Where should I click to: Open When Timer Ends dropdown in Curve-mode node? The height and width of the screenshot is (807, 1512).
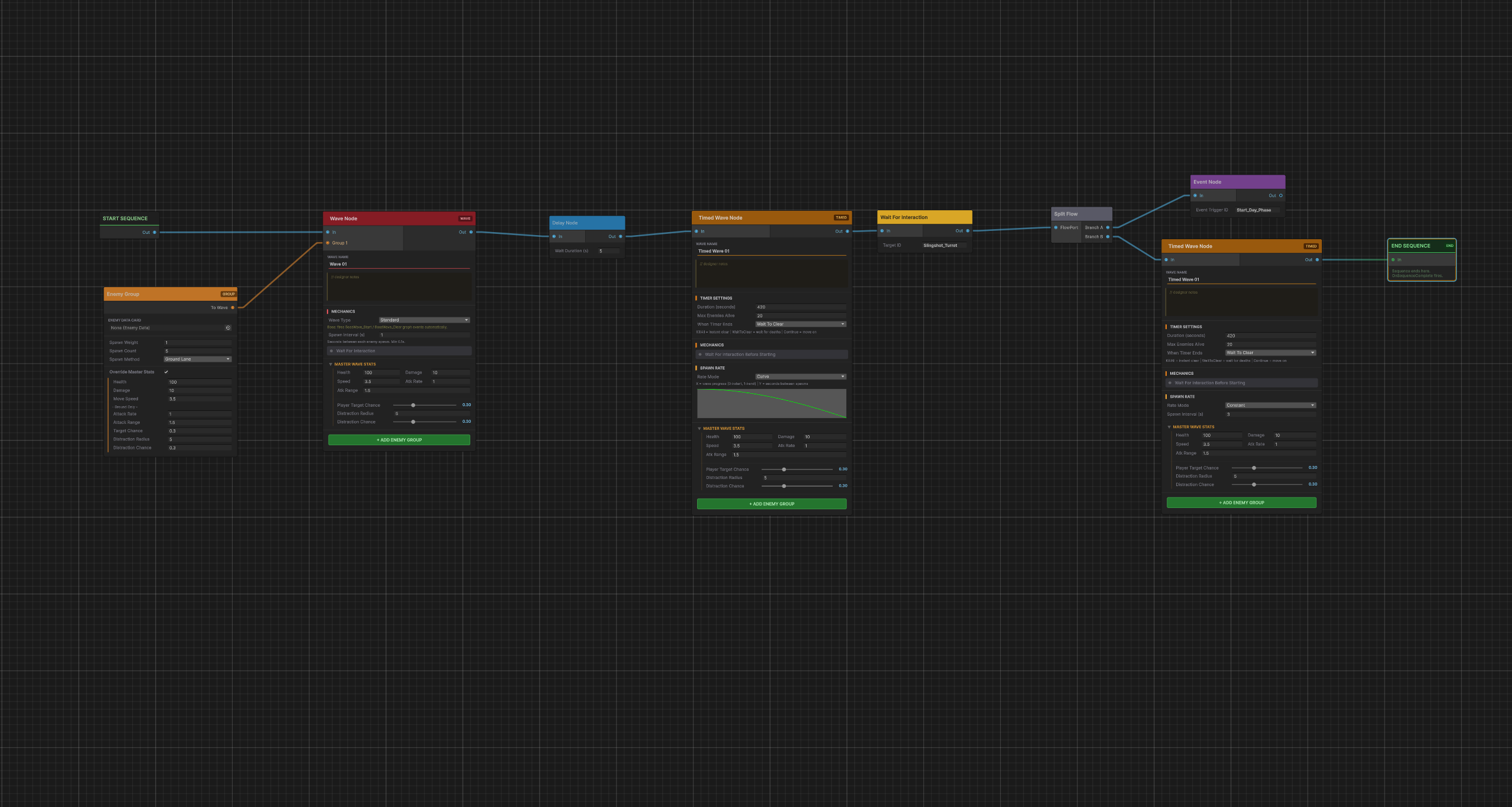[x=801, y=324]
